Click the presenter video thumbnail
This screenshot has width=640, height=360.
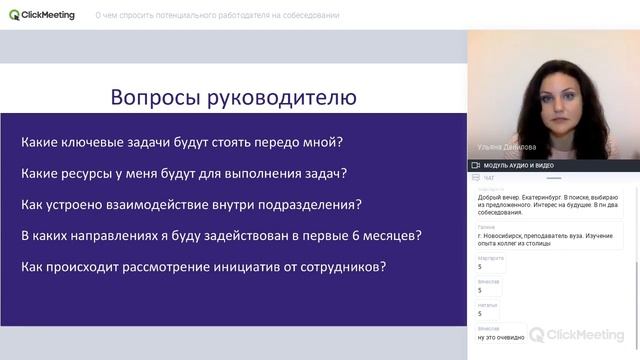(553, 95)
